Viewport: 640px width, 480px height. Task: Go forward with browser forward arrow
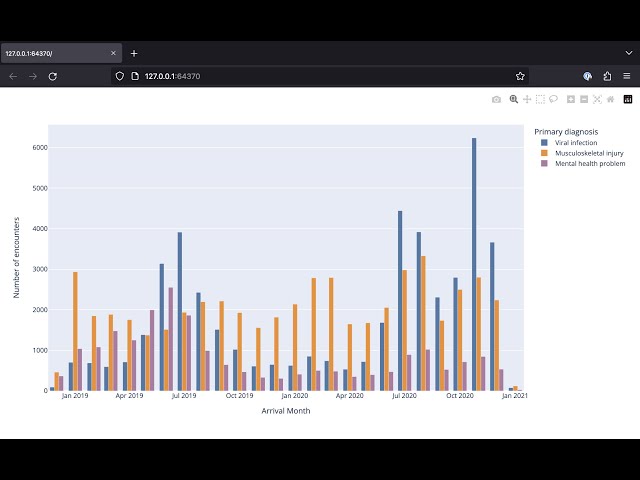coord(33,76)
